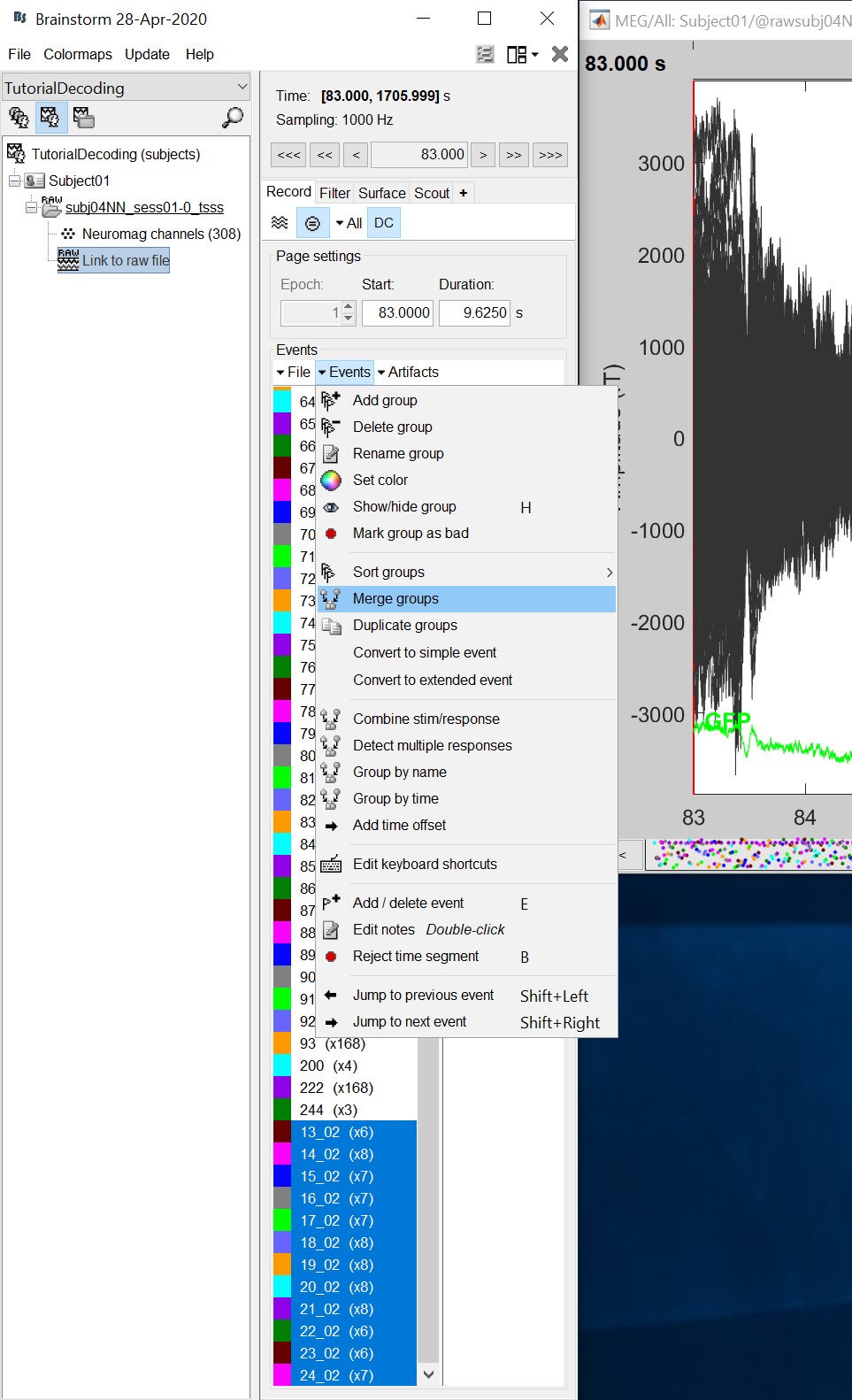
Task: Open TutorialDecoding protocol dropdown
Action: coord(242,87)
